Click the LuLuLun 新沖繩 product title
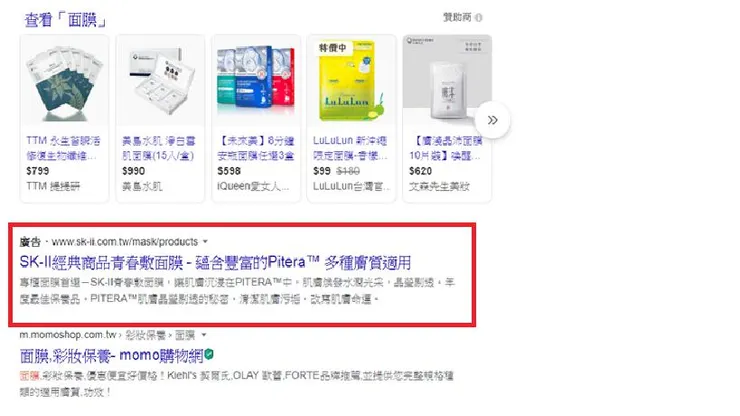 (x=351, y=148)
